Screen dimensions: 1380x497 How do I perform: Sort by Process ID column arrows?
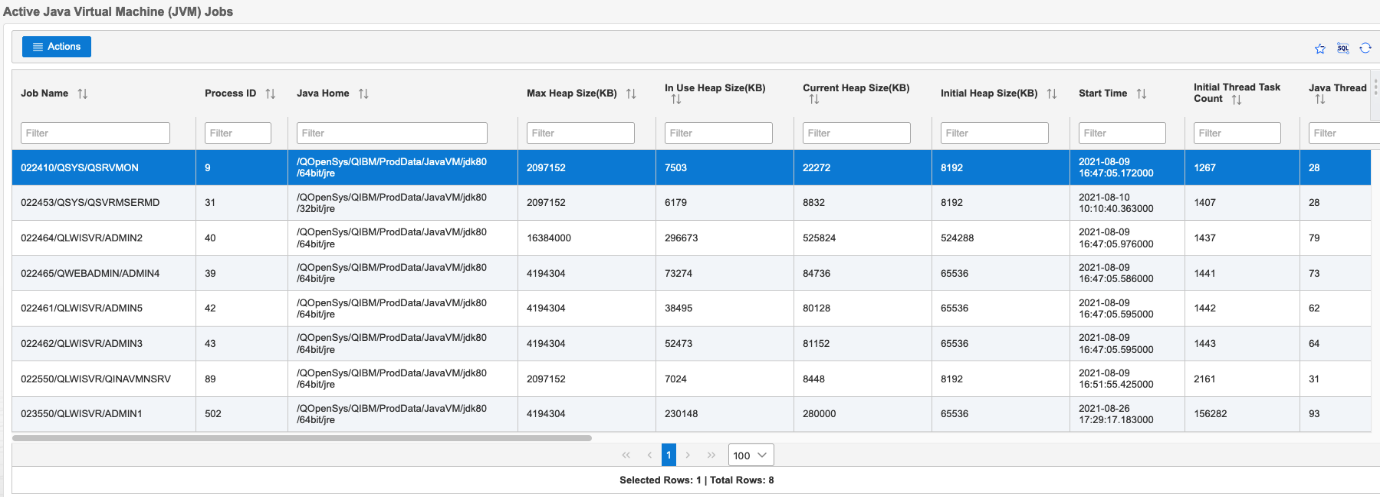click(x=270, y=93)
